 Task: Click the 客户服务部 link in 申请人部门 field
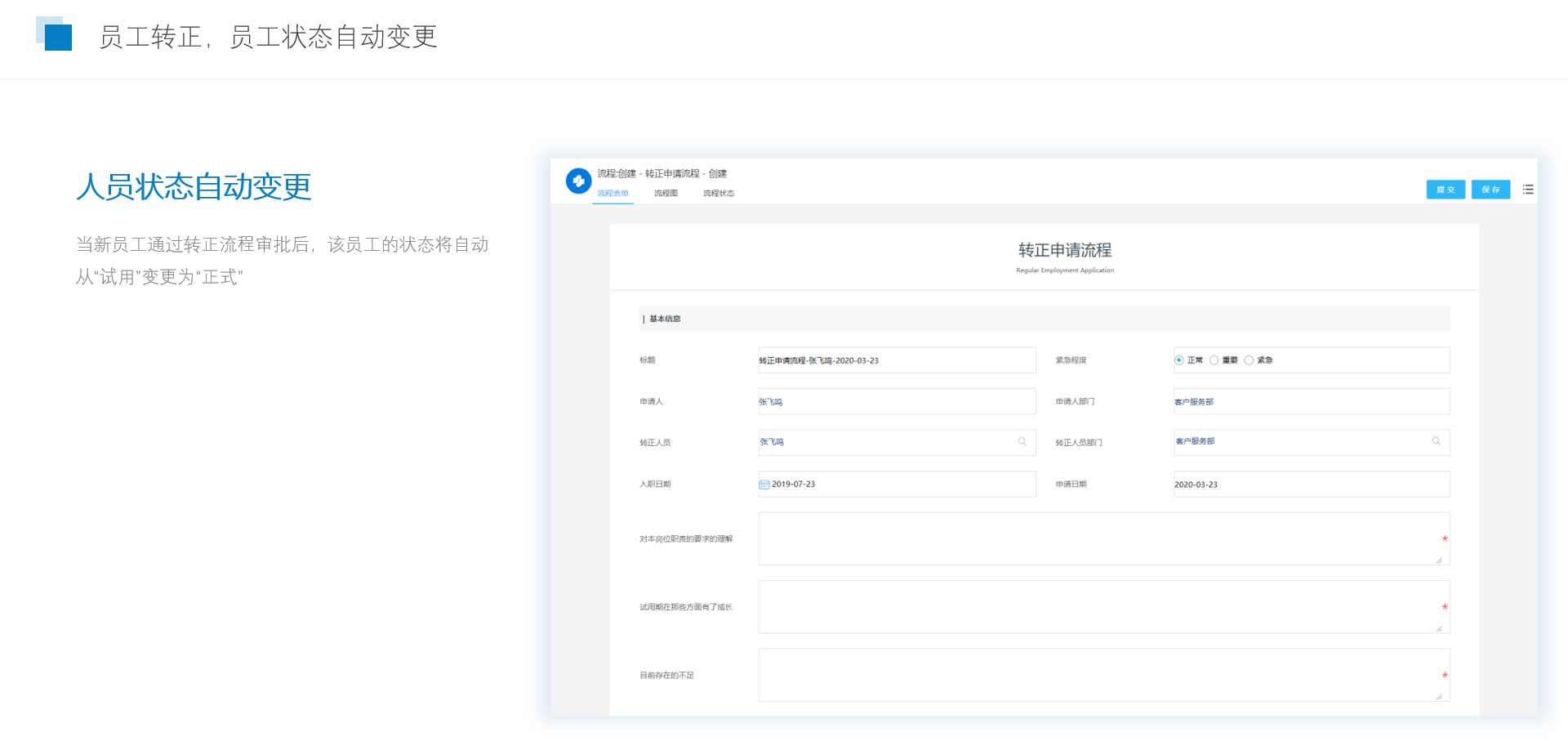1194,402
